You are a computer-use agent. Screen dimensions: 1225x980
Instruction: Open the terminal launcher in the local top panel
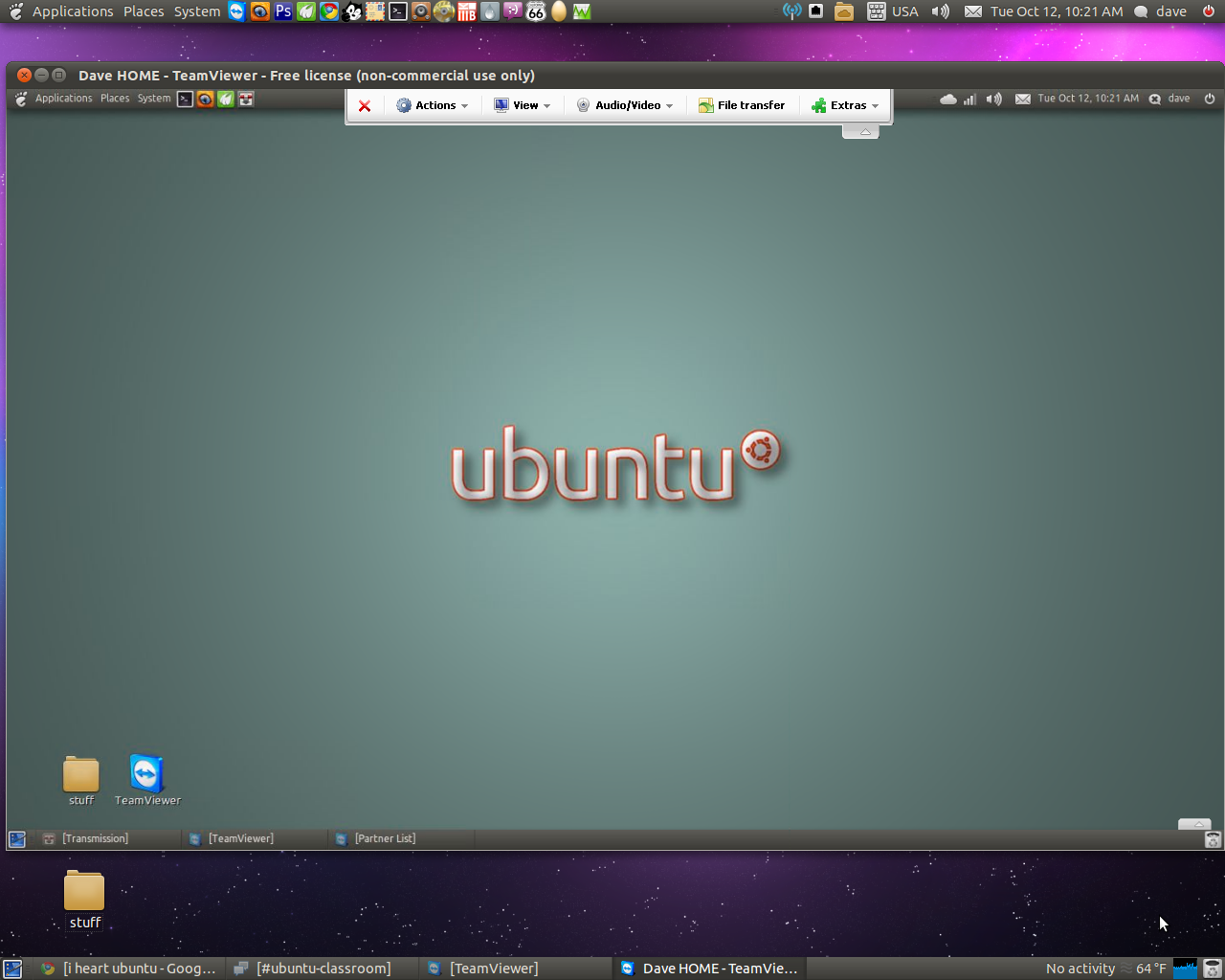[x=398, y=11]
